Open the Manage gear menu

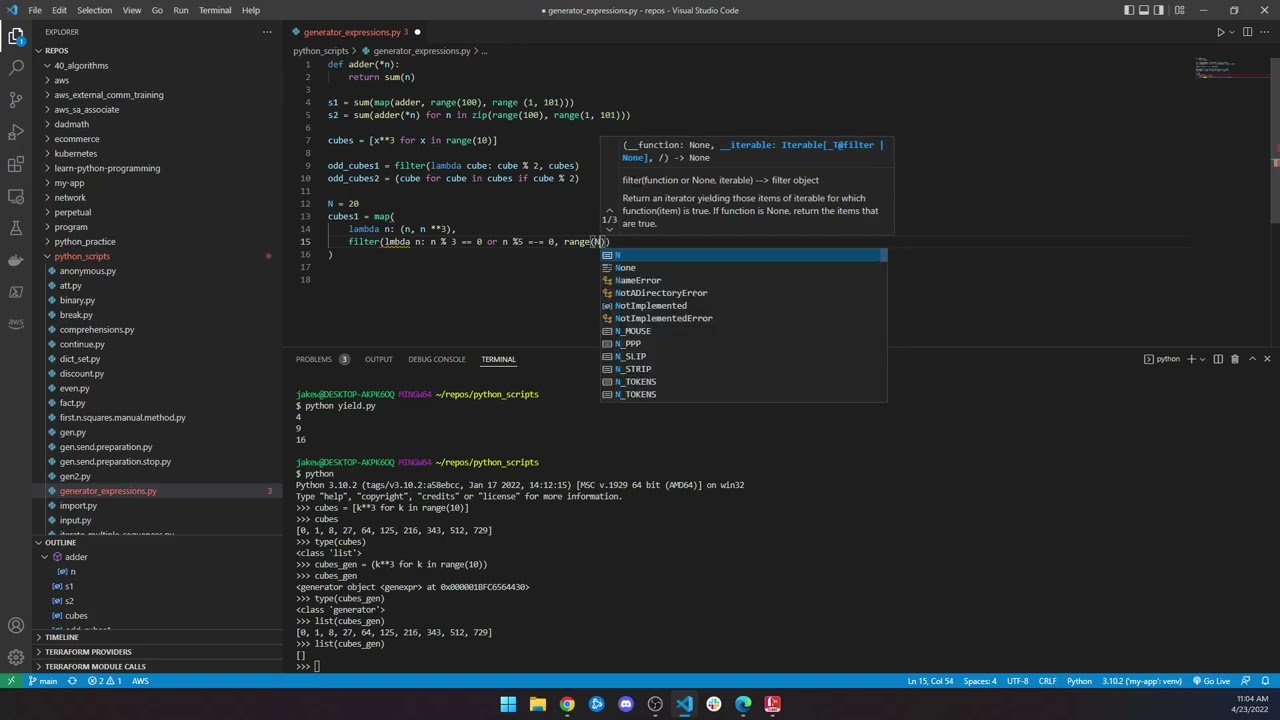coord(16,657)
